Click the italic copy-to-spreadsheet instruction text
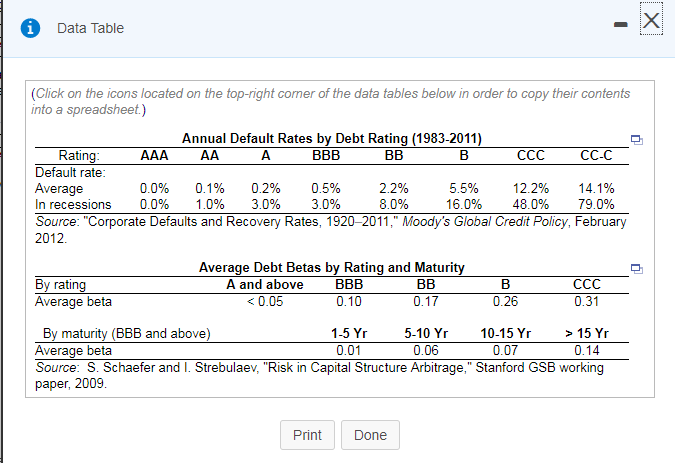The height and width of the screenshot is (463, 675). [331, 101]
